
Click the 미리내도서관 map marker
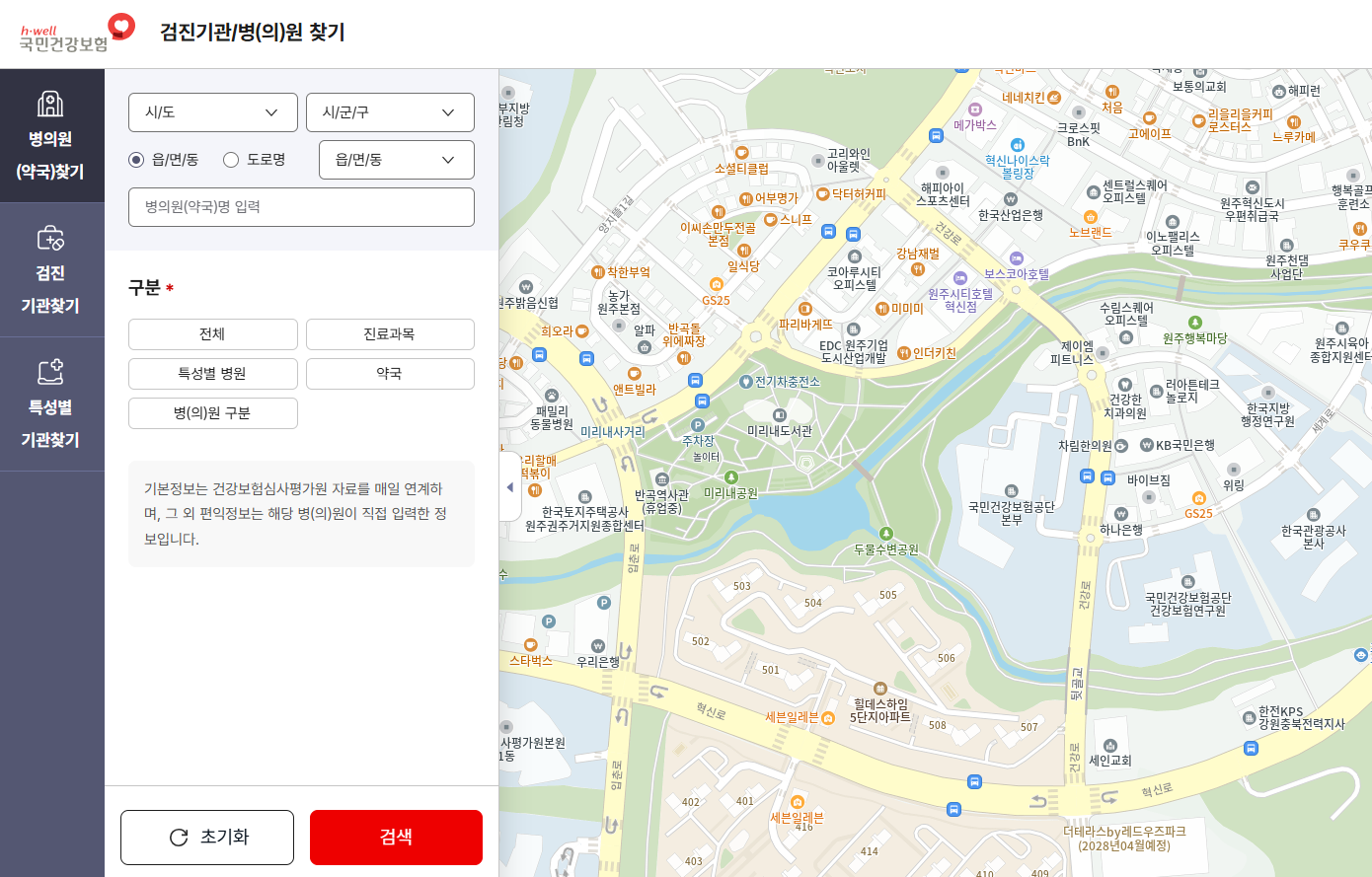pos(780,415)
